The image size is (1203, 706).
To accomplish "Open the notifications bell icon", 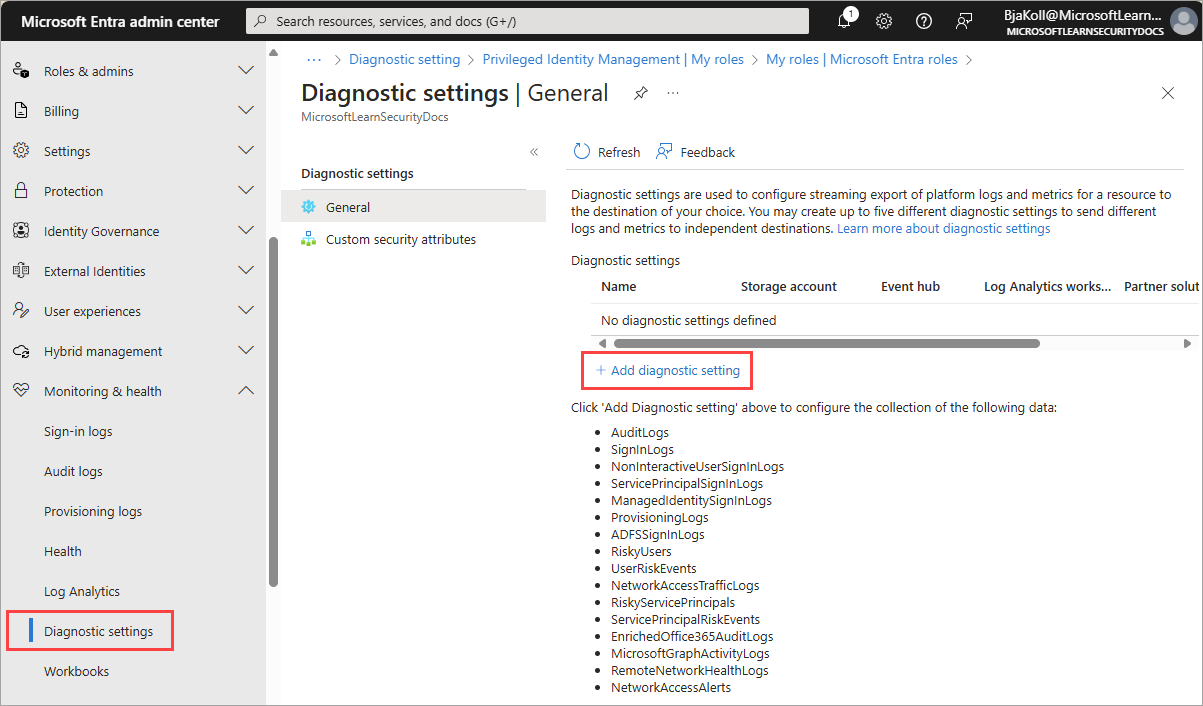I will click(x=845, y=21).
